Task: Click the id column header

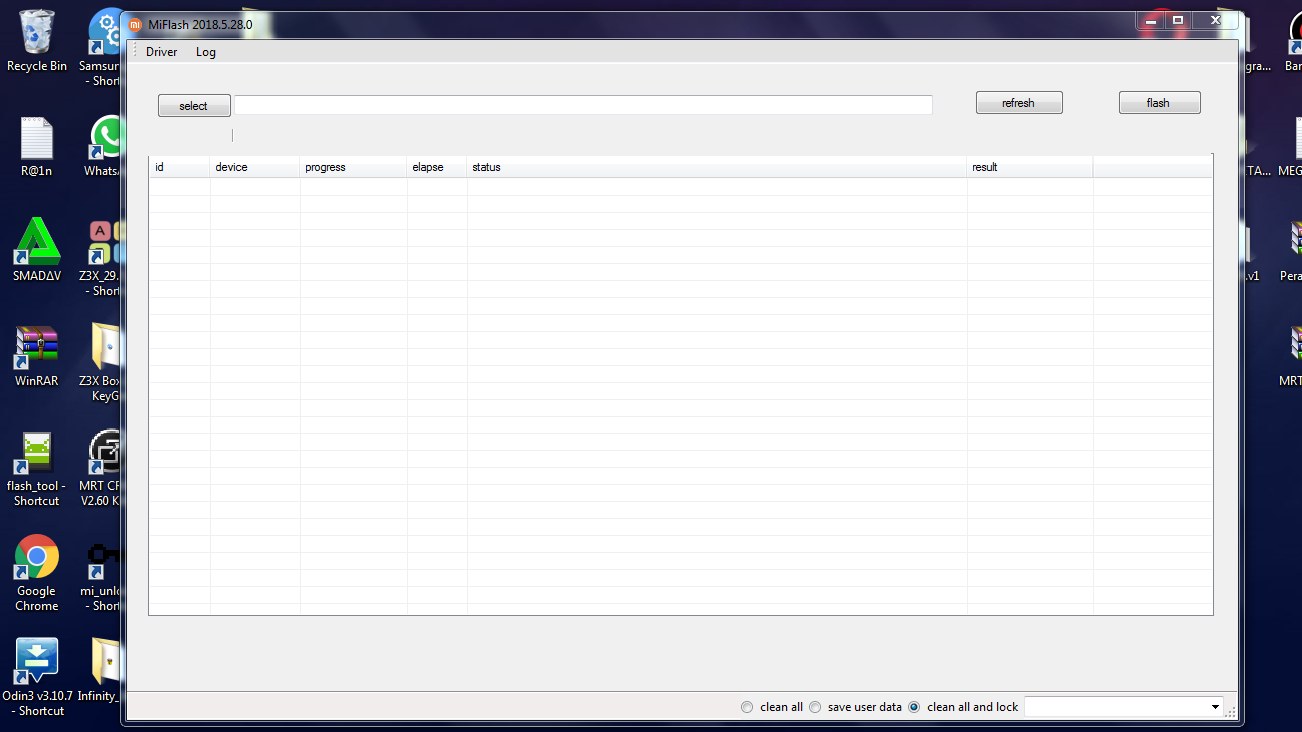Action: [179, 167]
